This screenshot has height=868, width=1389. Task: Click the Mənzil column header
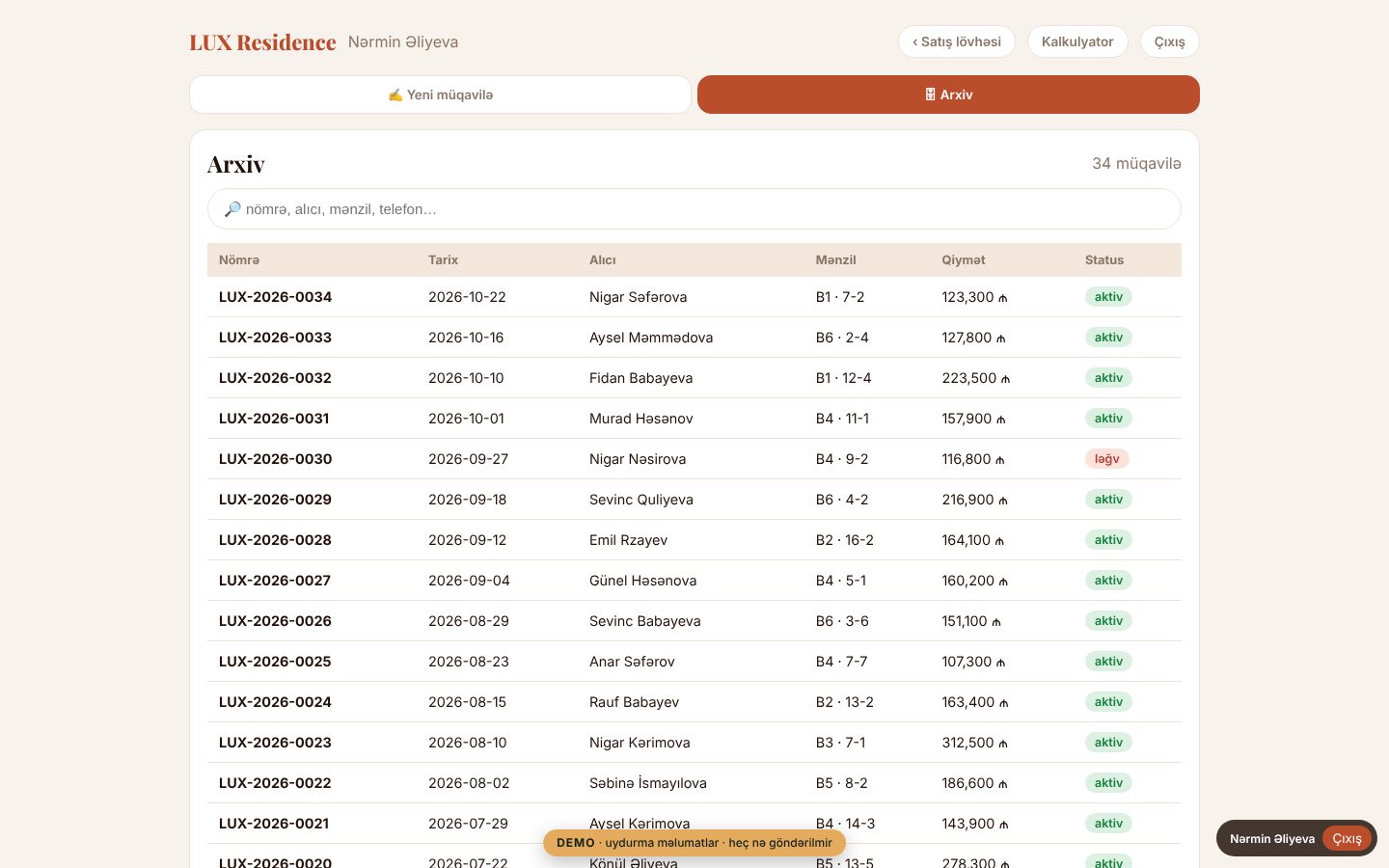[835, 260]
